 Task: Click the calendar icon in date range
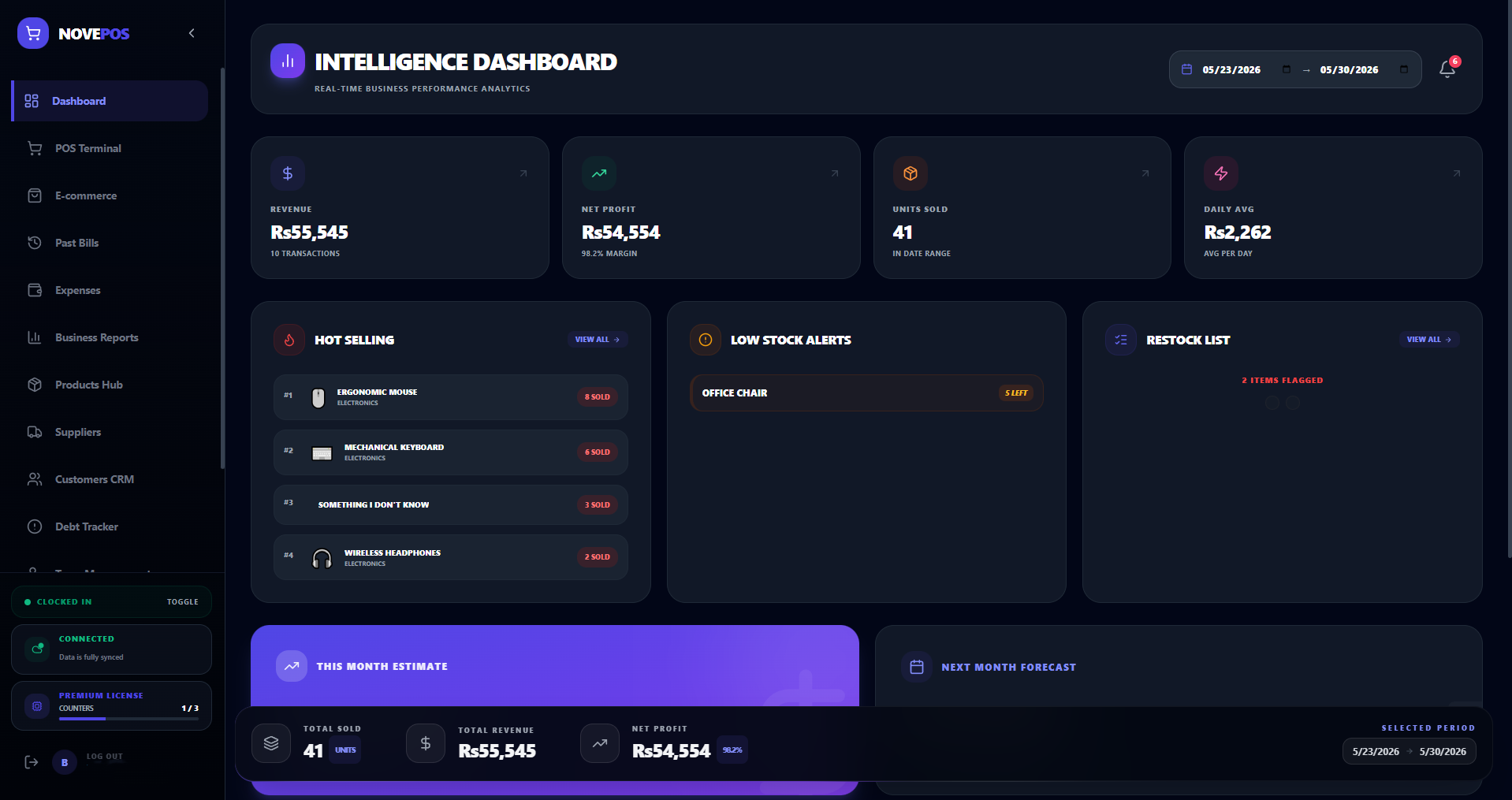pos(1186,69)
